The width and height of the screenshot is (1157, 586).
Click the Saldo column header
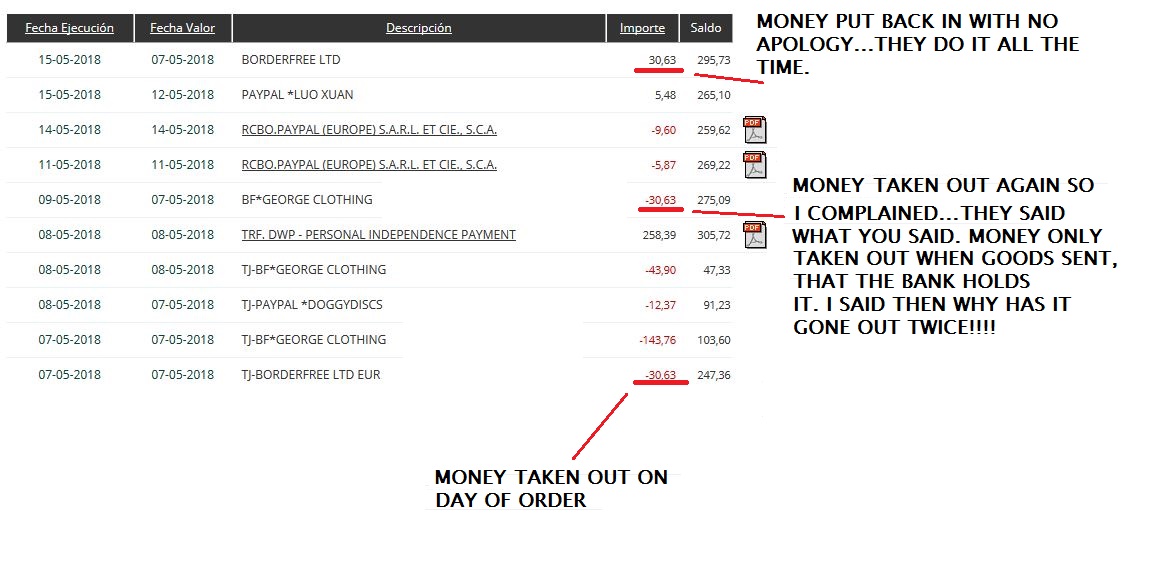[x=705, y=28]
